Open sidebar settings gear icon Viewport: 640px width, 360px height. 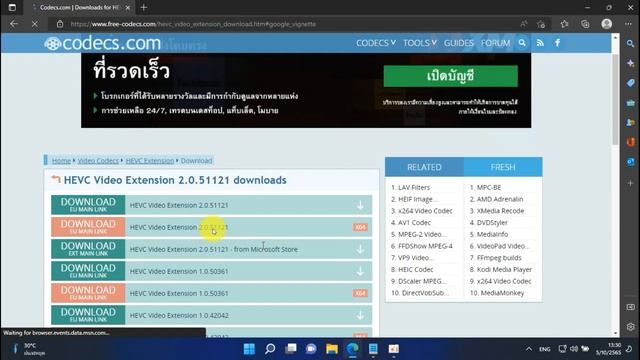(631, 327)
